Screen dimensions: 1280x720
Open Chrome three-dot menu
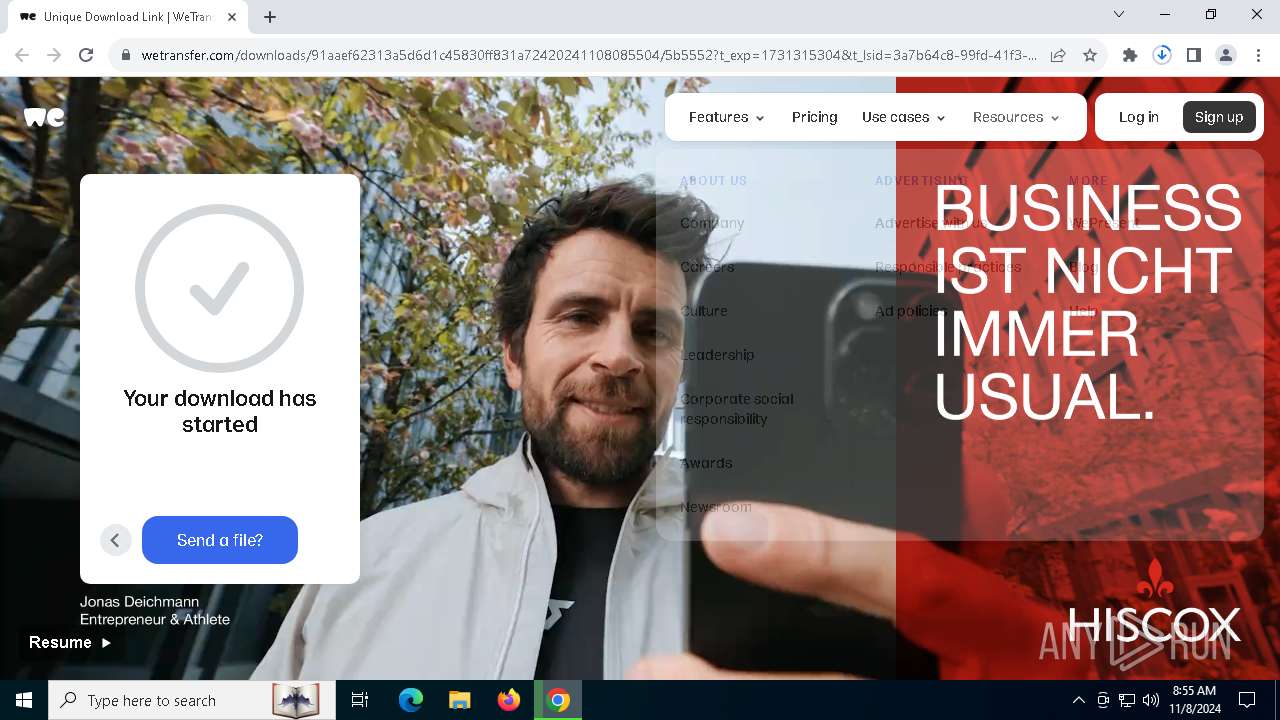tap(1259, 56)
